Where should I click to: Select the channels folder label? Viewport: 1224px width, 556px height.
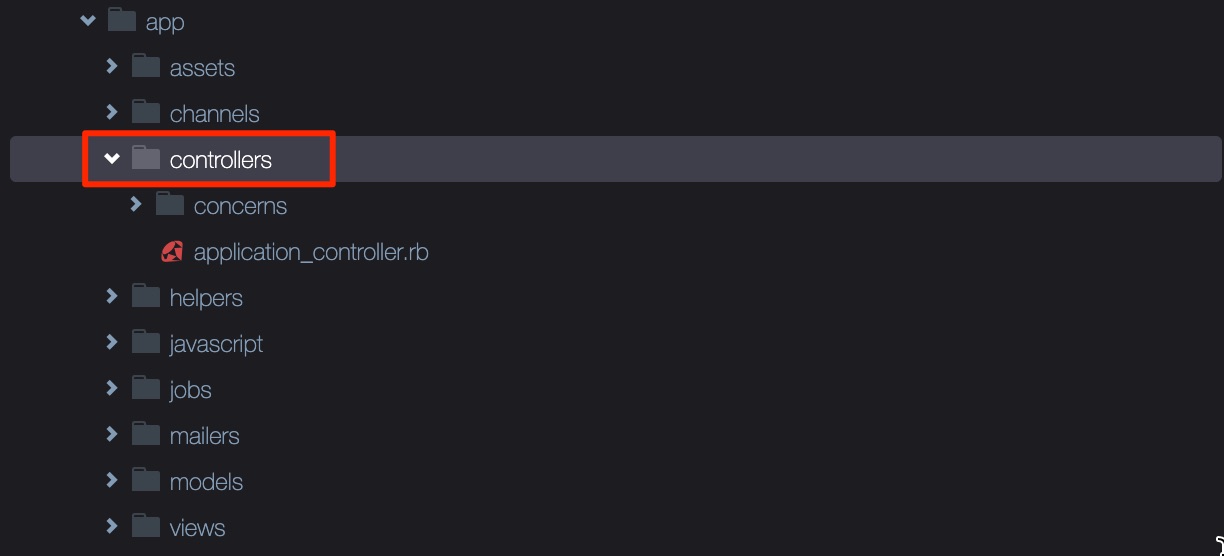coord(214,114)
